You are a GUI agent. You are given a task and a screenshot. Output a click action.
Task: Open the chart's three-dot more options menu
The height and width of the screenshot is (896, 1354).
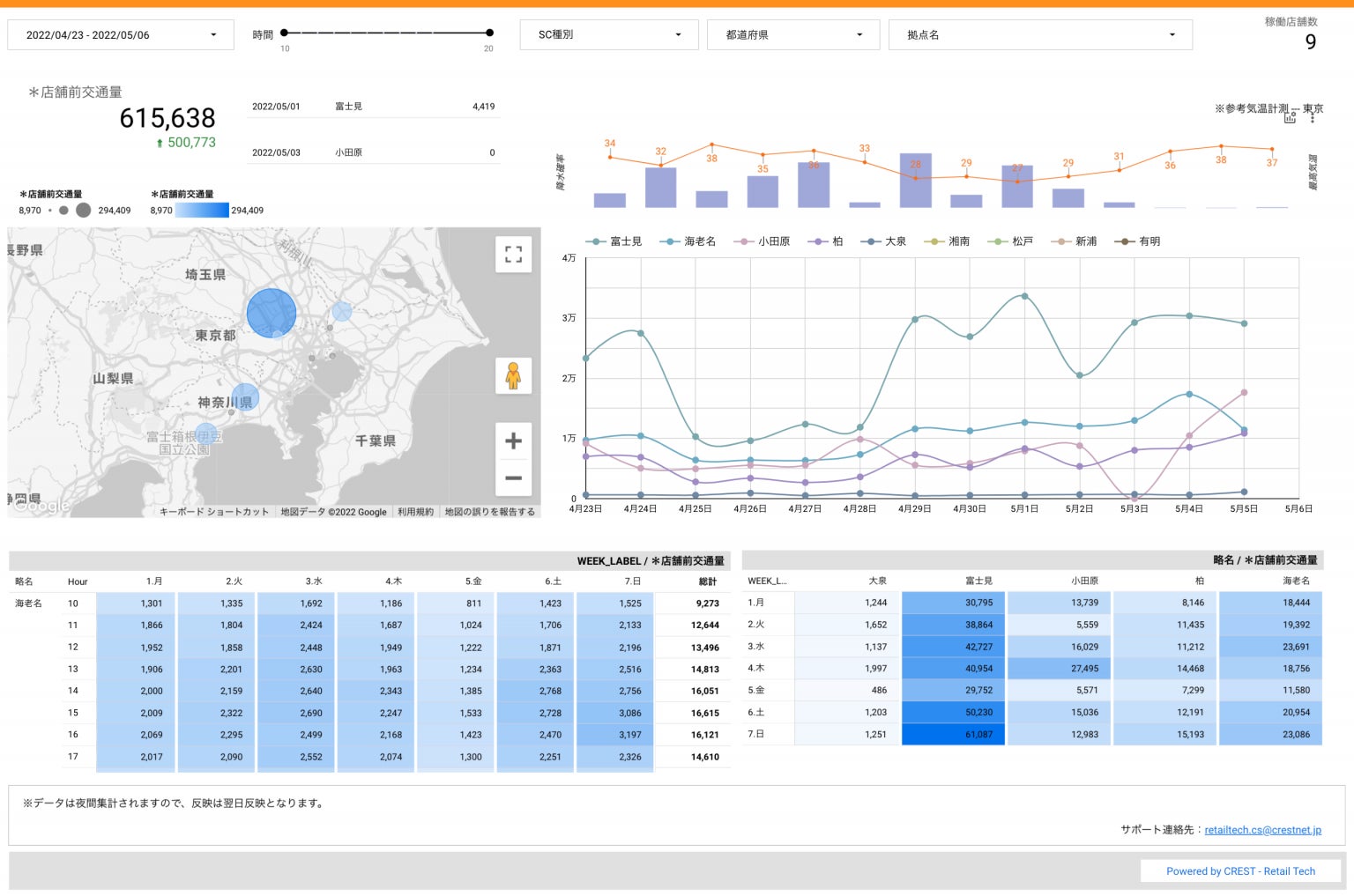(1313, 118)
